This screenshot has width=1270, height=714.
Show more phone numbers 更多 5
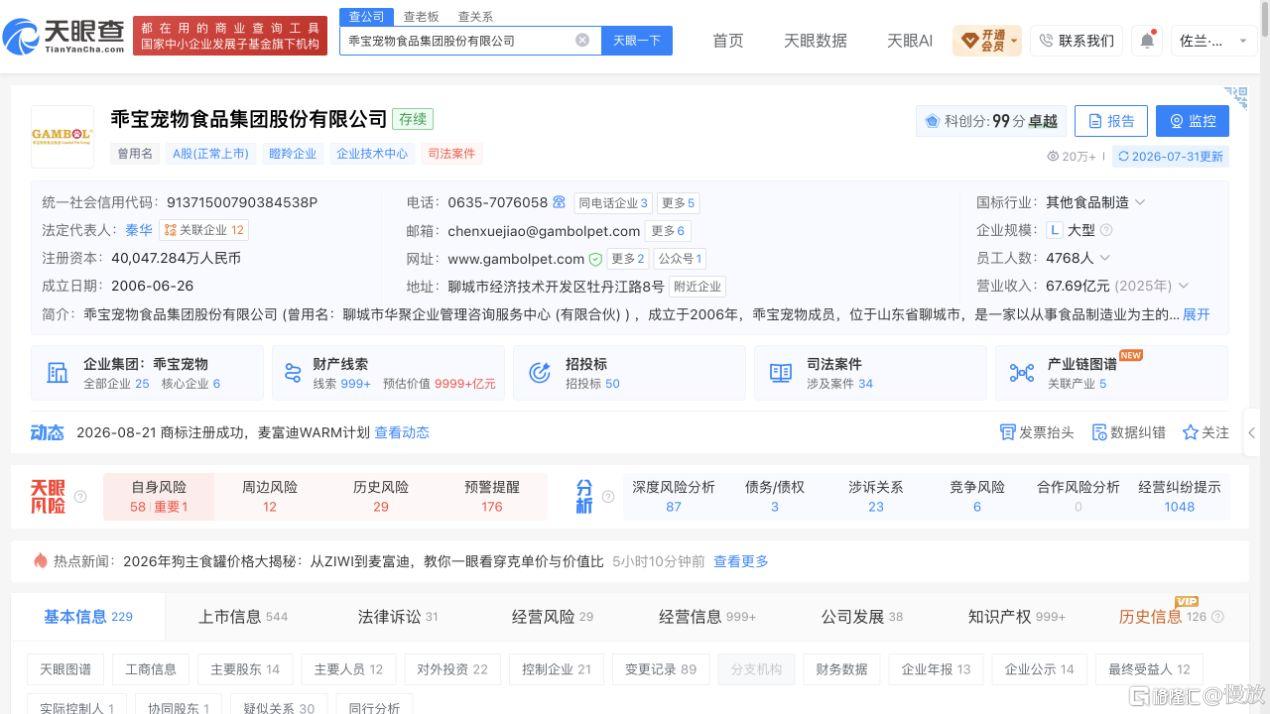(678, 203)
